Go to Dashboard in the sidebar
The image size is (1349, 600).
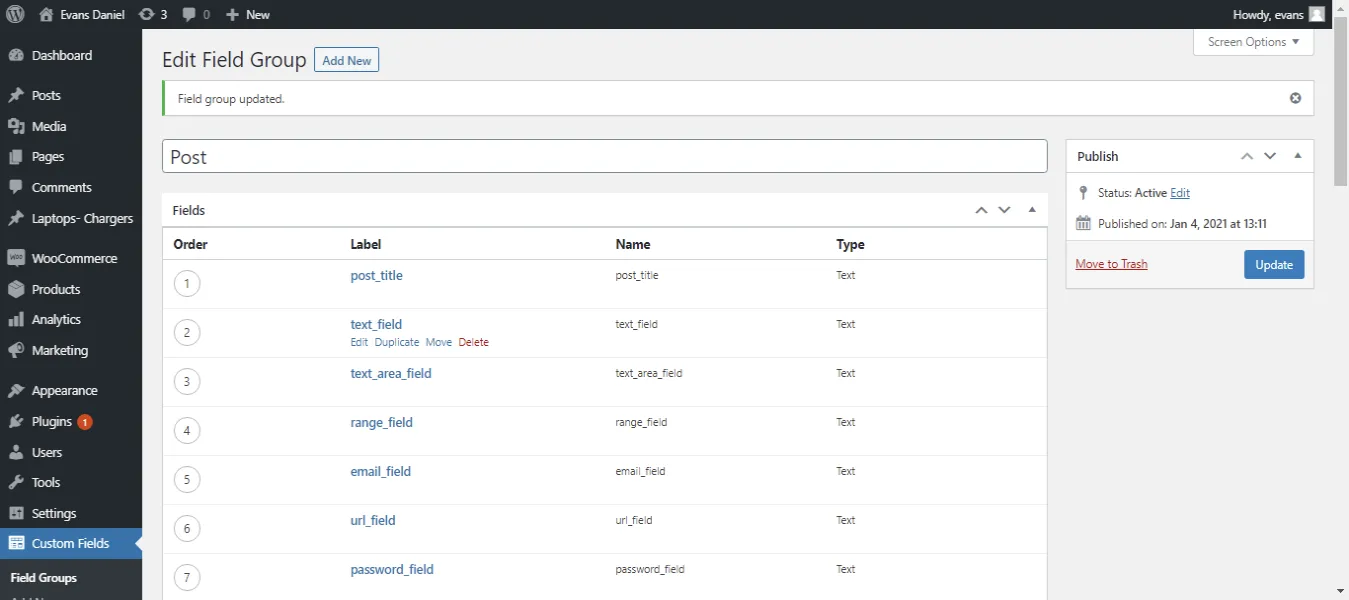[x=61, y=55]
